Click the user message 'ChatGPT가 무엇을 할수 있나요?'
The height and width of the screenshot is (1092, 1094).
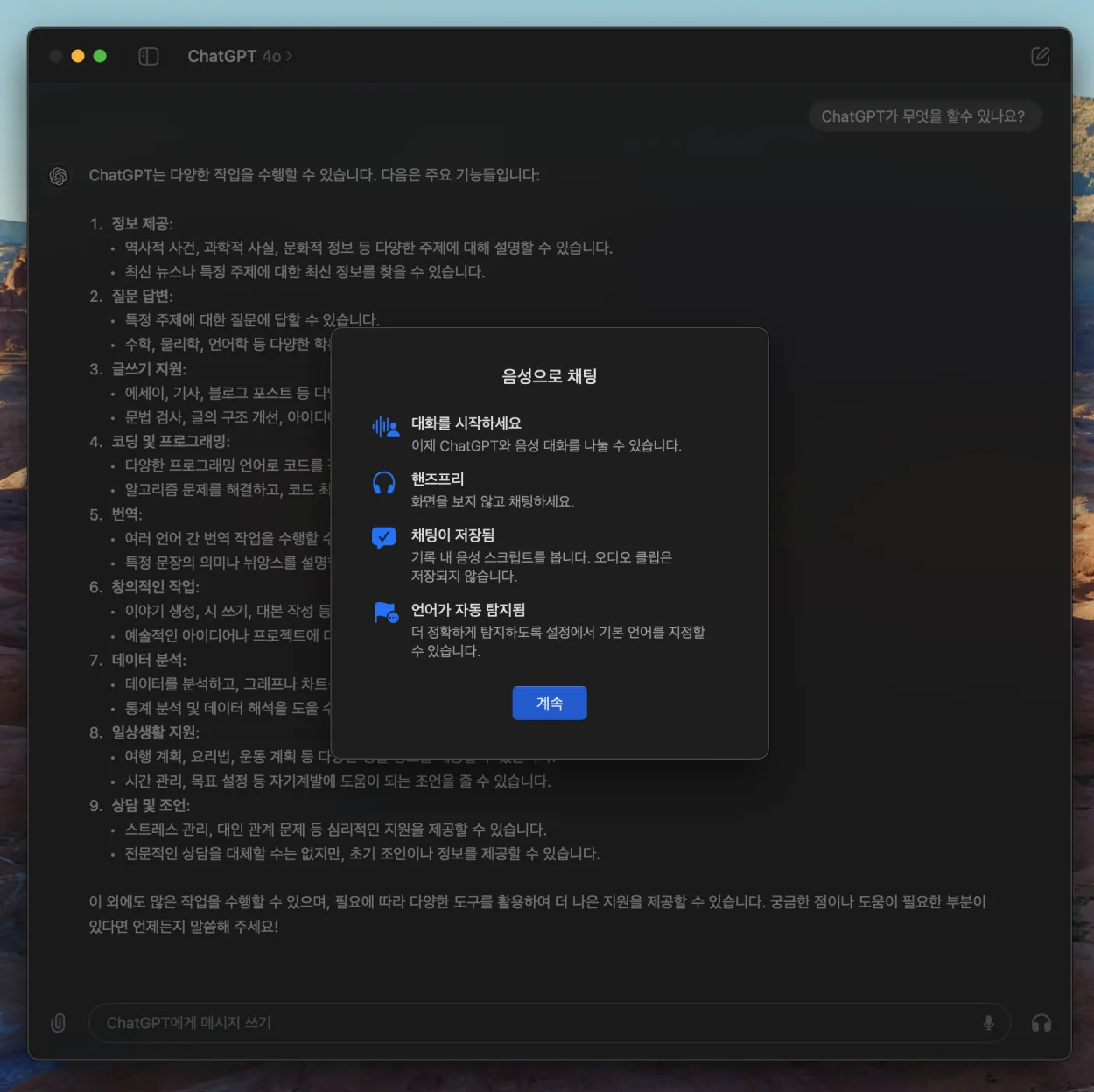(924, 116)
